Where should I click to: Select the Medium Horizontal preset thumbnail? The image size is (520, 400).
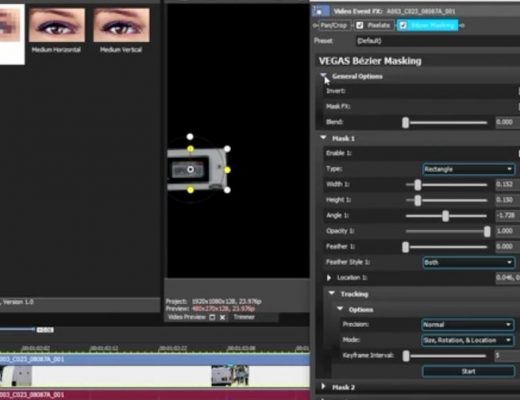[x=57, y=25]
